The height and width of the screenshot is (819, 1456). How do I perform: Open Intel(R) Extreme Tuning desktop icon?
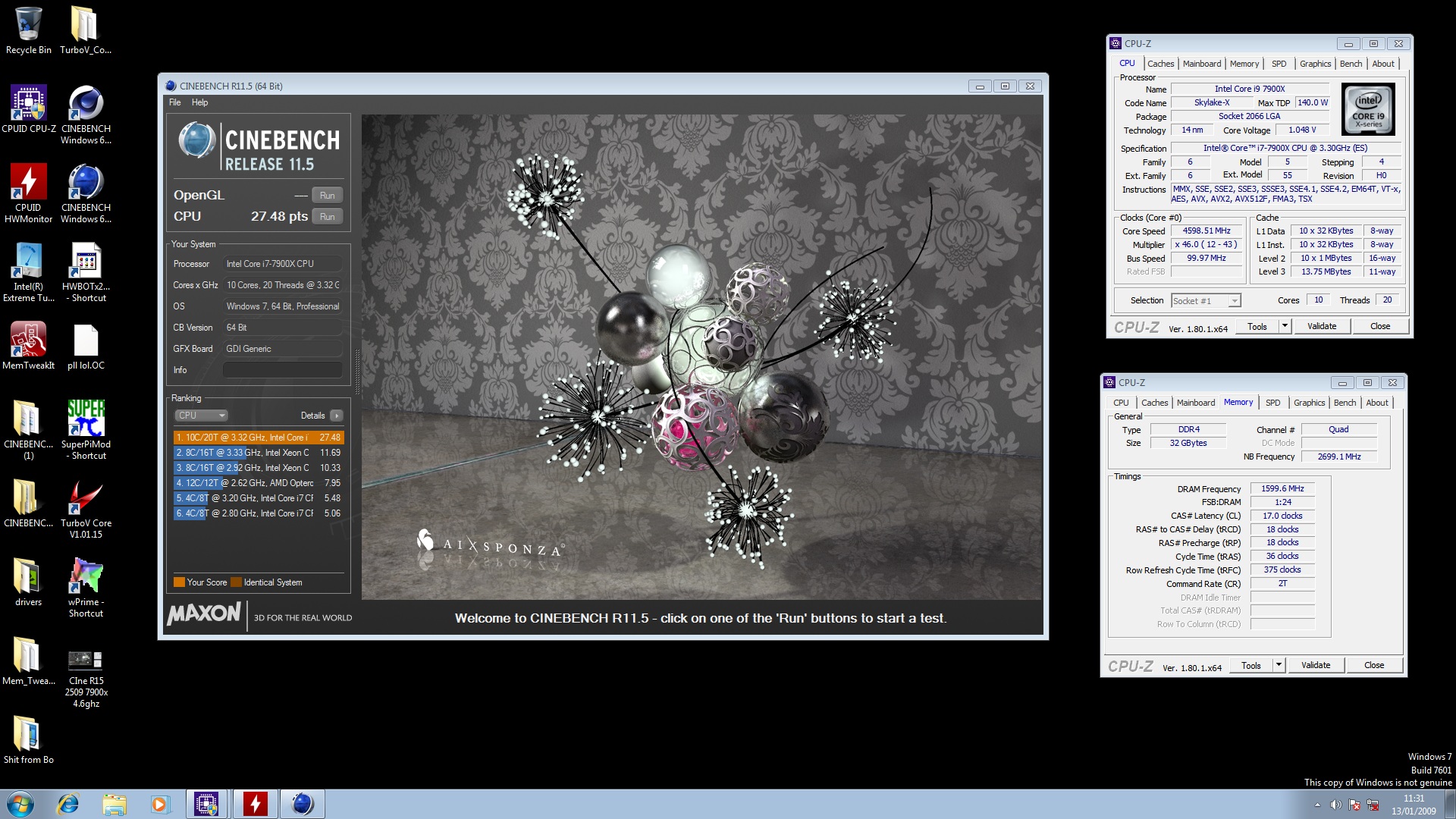click(x=29, y=272)
